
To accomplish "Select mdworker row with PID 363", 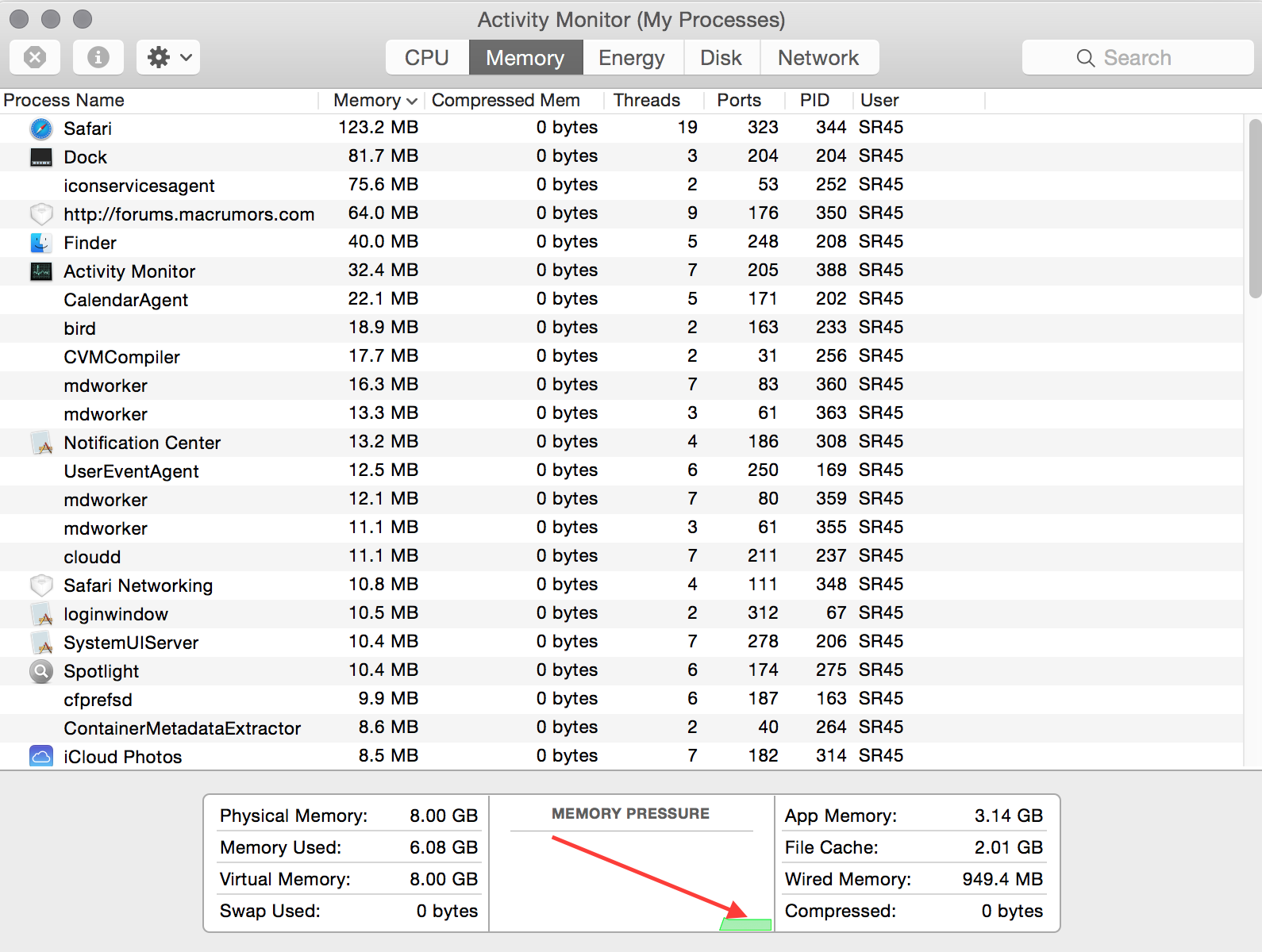I will coord(621,414).
